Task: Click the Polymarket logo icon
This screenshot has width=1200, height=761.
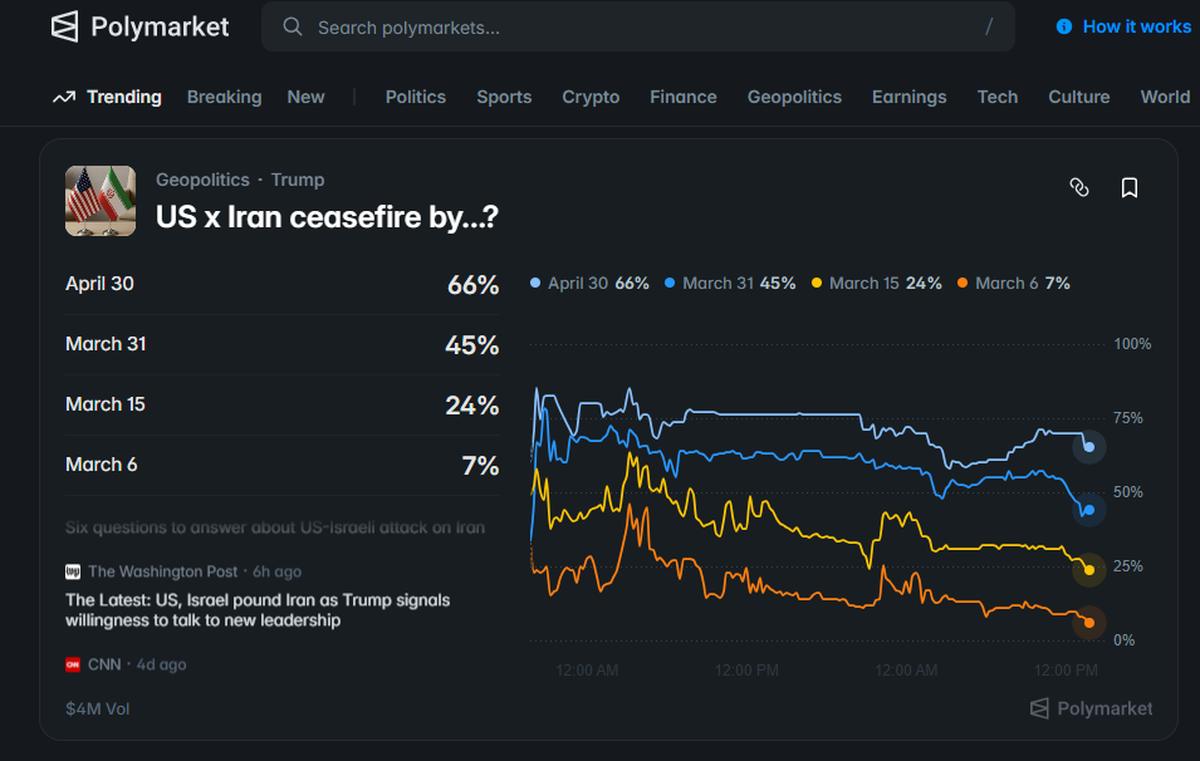Action: 65,27
